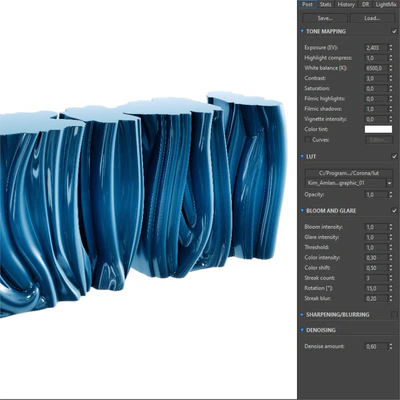Click the Highlight compress value field
Screen dimensions: 400x400
point(376,58)
